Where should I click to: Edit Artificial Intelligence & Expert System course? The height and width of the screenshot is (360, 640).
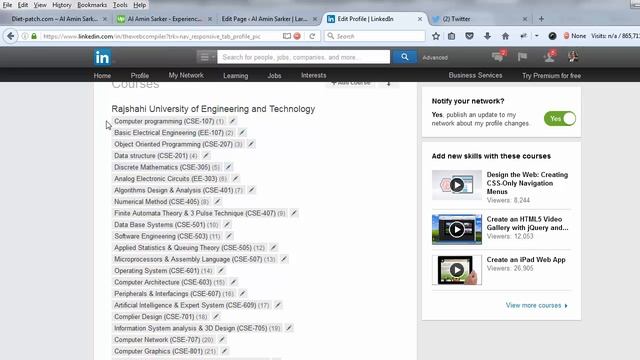(x=278, y=304)
